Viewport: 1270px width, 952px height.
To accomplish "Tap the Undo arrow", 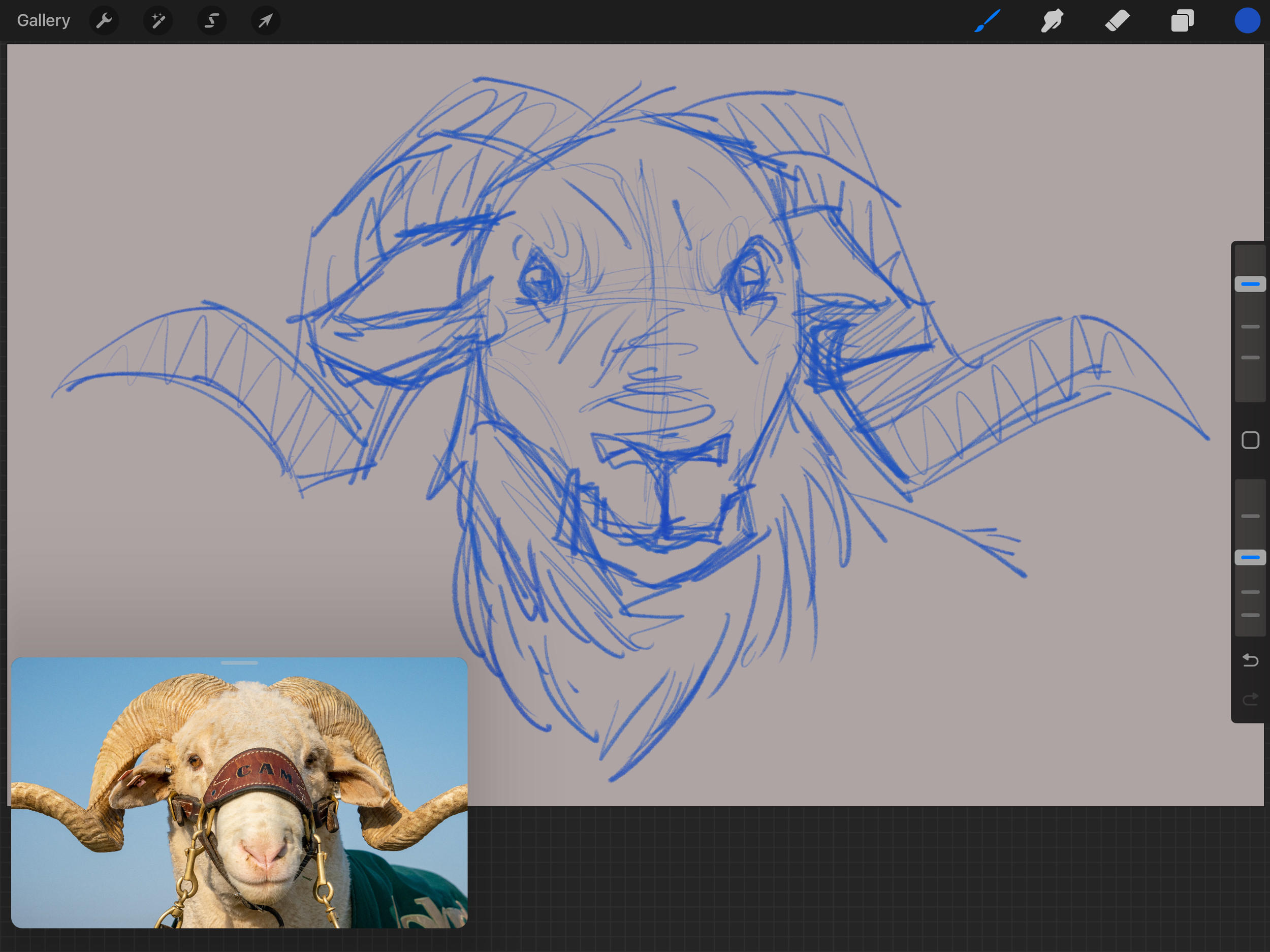I will 1250,660.
